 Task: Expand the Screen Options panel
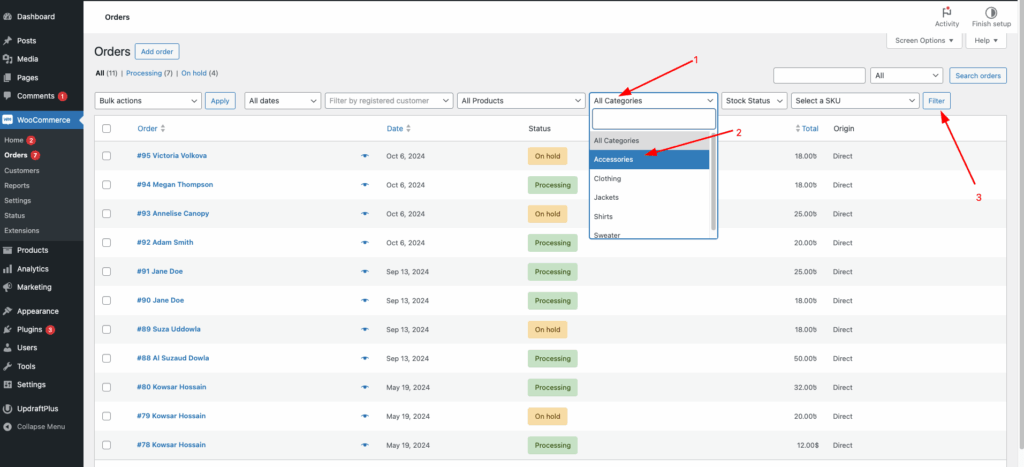pyautogui.click(x=924, y=40)
